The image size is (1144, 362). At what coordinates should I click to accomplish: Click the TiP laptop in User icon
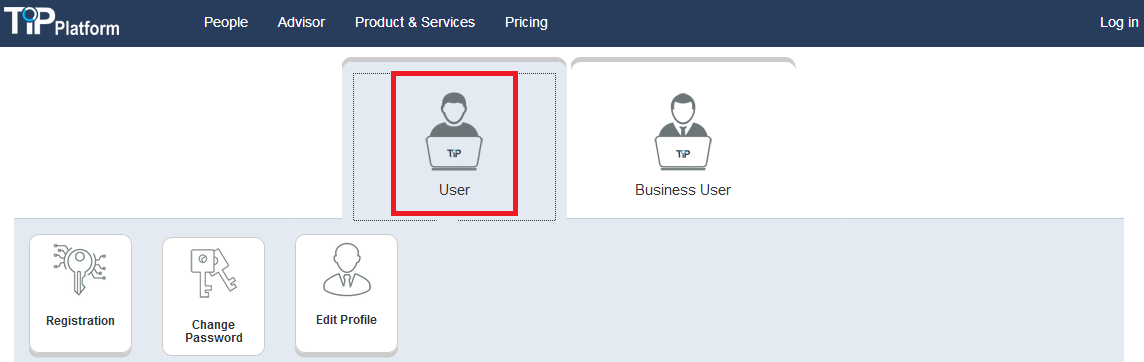454,154
